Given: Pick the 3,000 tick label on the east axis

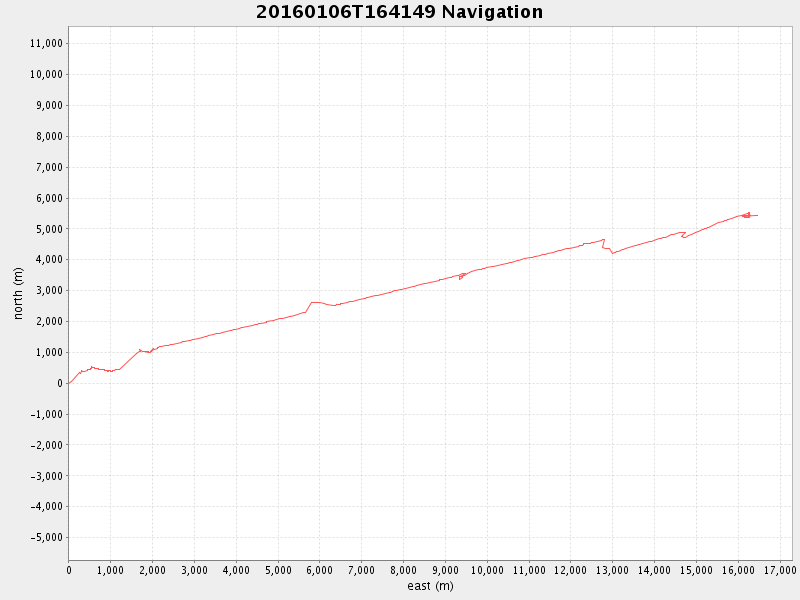Looking at the screenshot, I should coord(194,570).
